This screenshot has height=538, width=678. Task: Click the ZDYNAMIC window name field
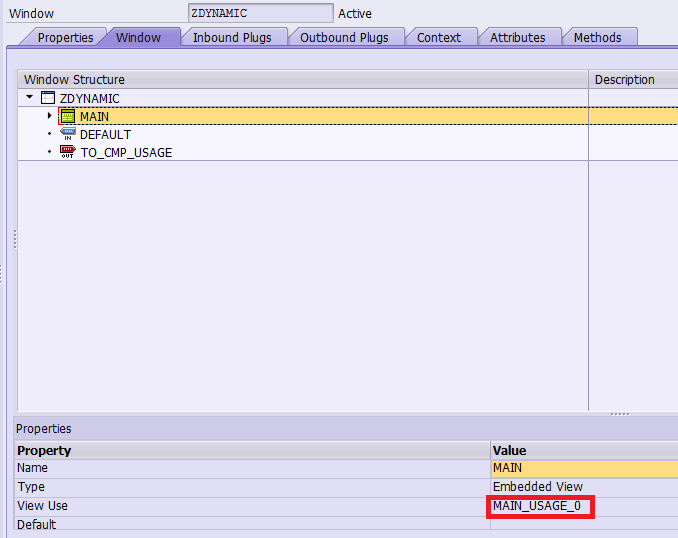click(261, 13)
